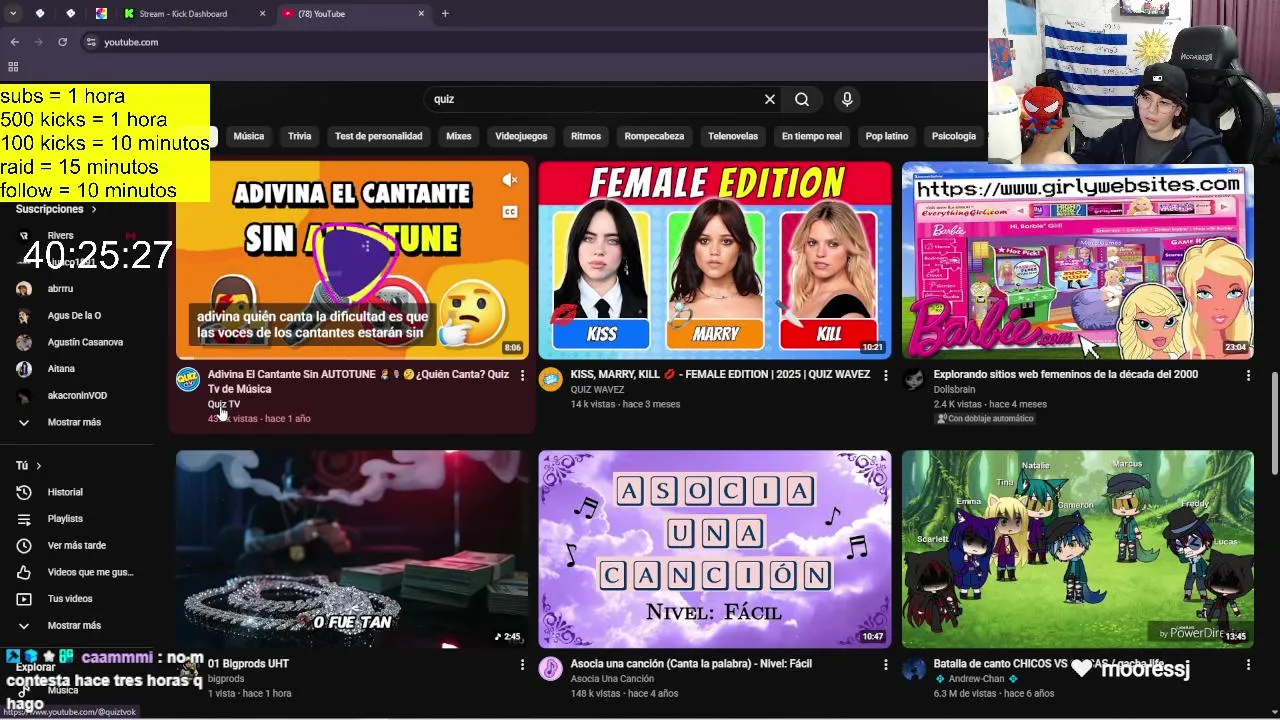
Task: Open options menu for Batalla de canto video
Action: point(1248,664)
